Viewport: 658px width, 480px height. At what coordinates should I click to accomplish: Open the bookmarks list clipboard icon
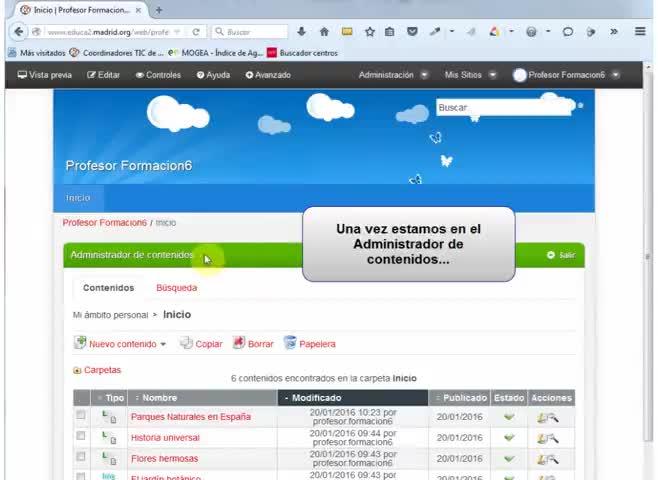click(389, 31)
